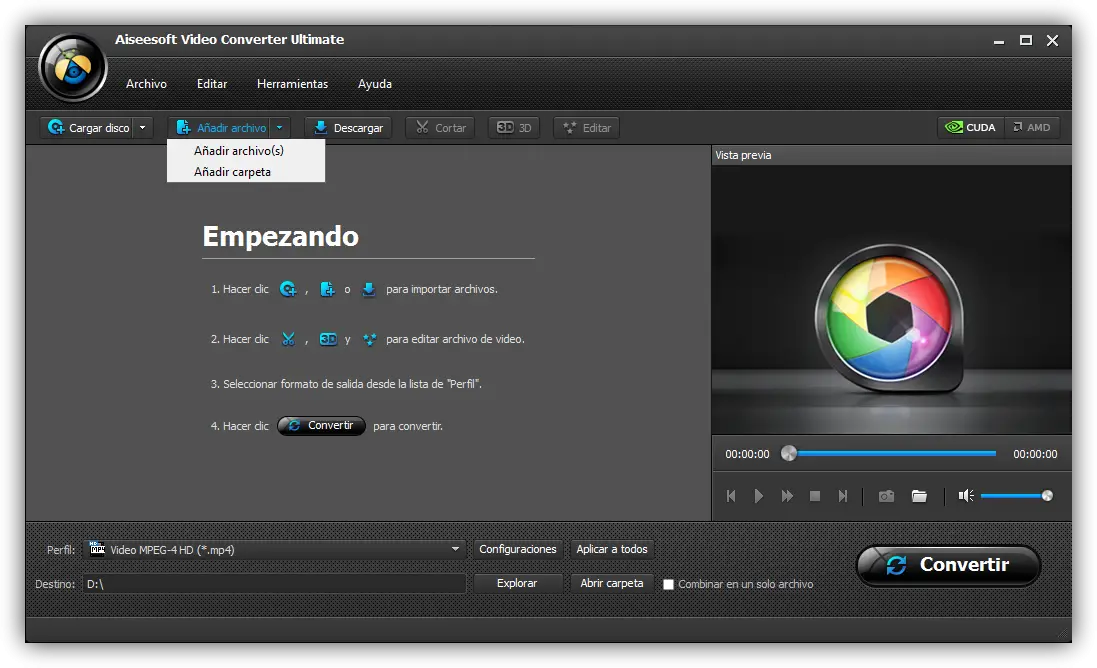Click the total time 00:00:00 on right
The image size is (1097, 668).
[x=1035, y=454]
